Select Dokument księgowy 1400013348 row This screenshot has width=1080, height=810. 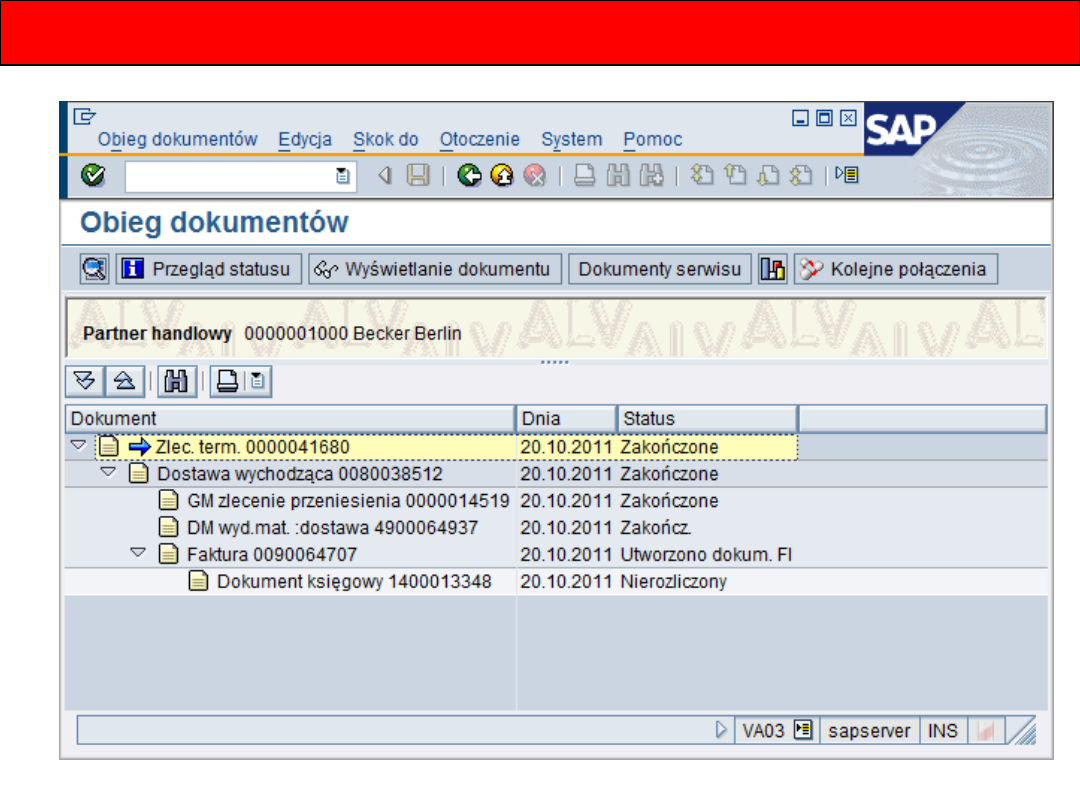tap(353, 581)
